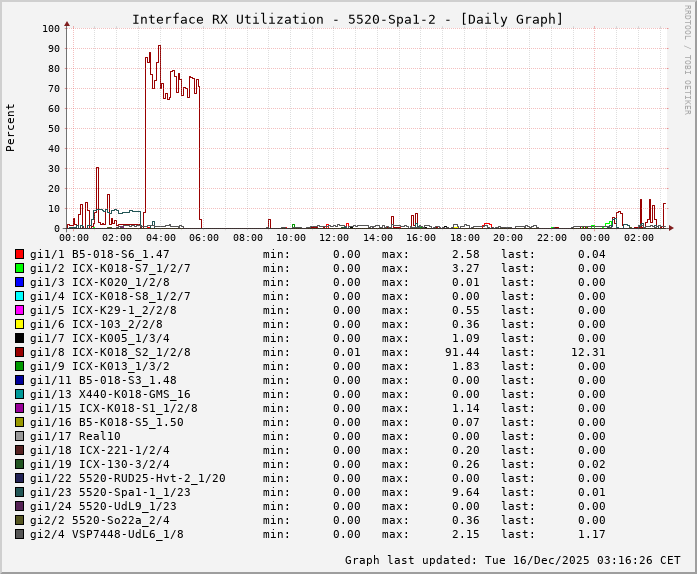Click the green swatch beside gi1/2 ICX-K018-S7_1/2/7
Image resolution: width=697 pixels, height=574 pixels.
point(19,268)
